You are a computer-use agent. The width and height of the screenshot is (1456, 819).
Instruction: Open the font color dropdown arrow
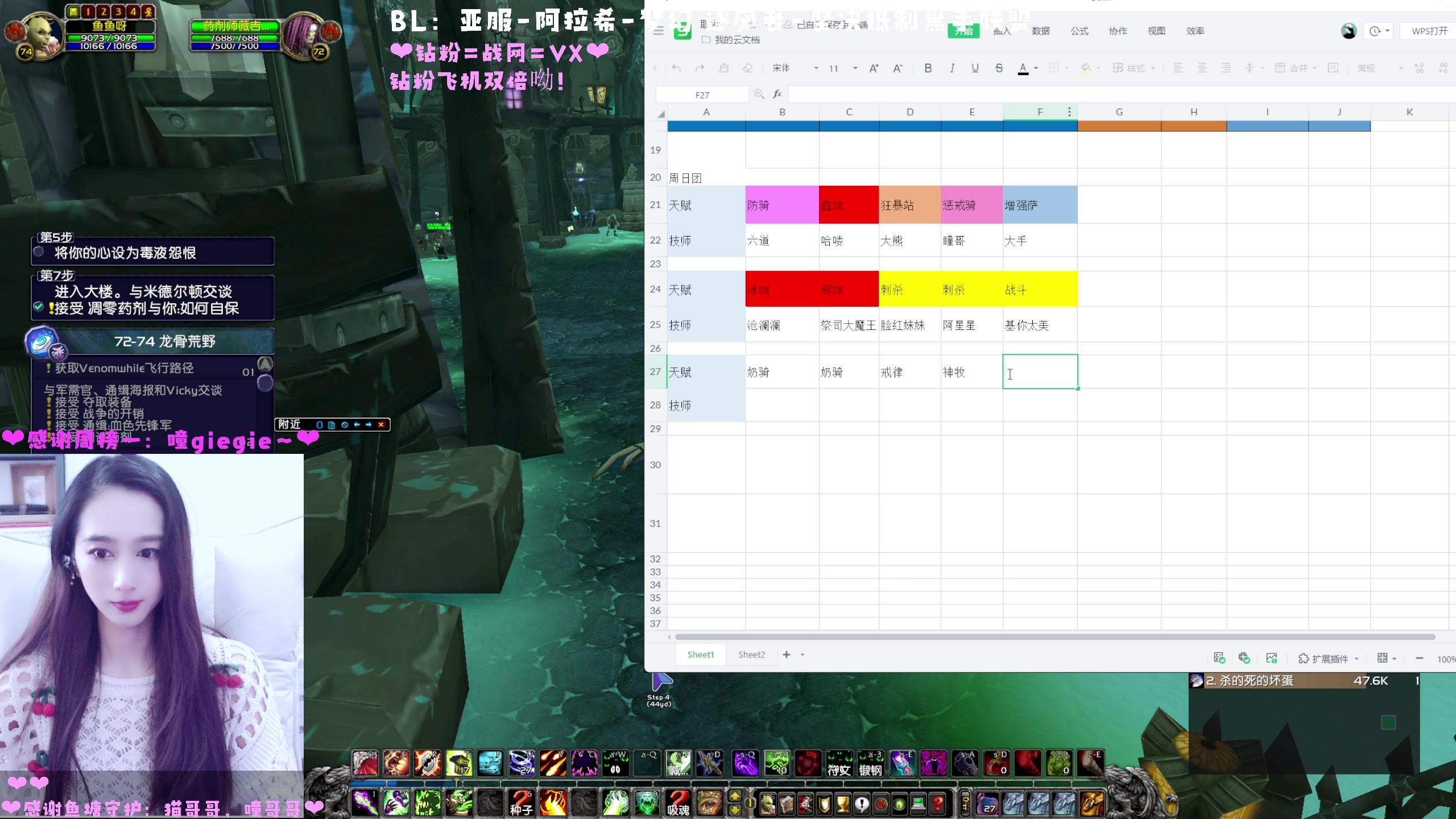click(1036, 68)
